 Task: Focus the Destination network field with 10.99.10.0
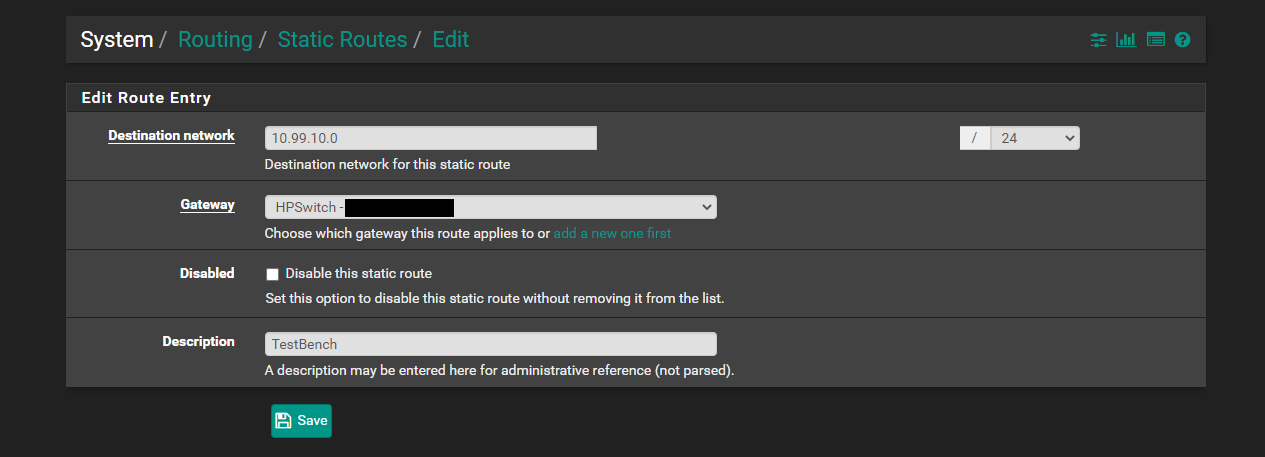pyautogui.click(x=430, y=138)
